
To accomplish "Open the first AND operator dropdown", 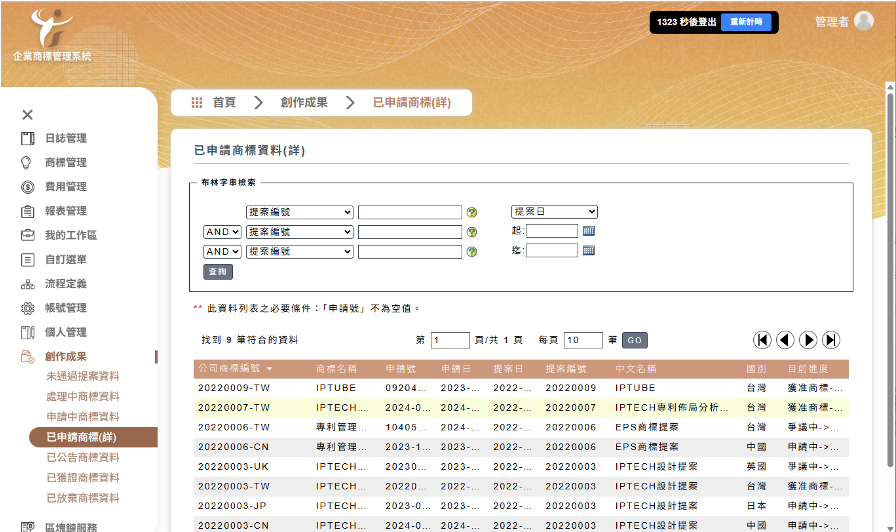I will 222,232.
